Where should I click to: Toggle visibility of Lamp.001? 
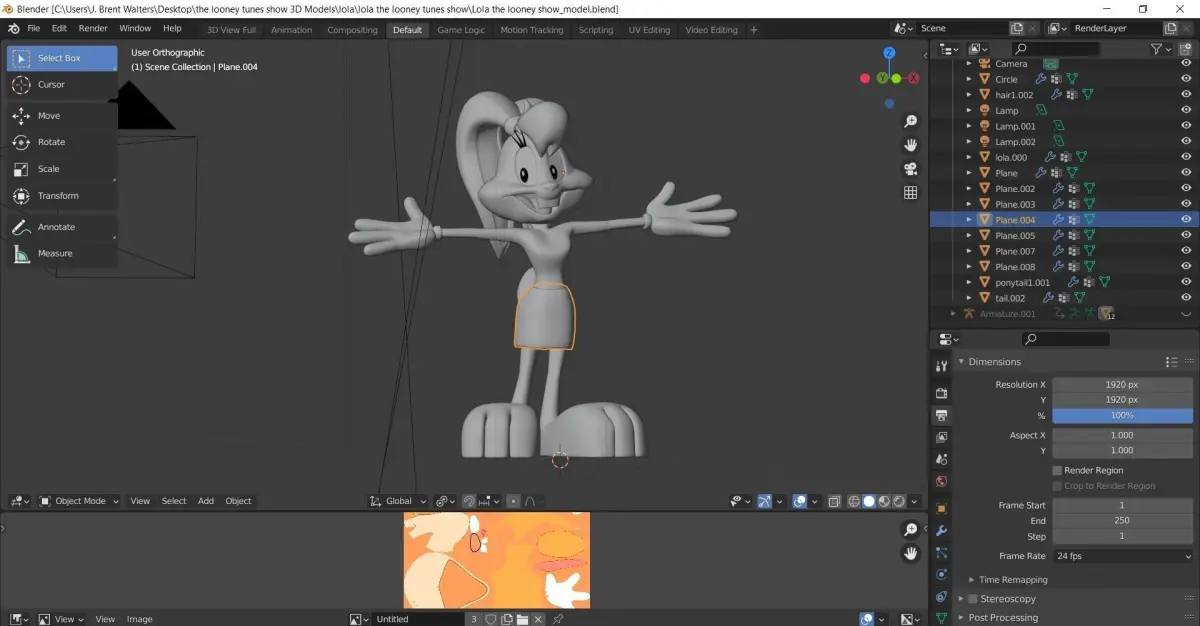coord(1186,126)
